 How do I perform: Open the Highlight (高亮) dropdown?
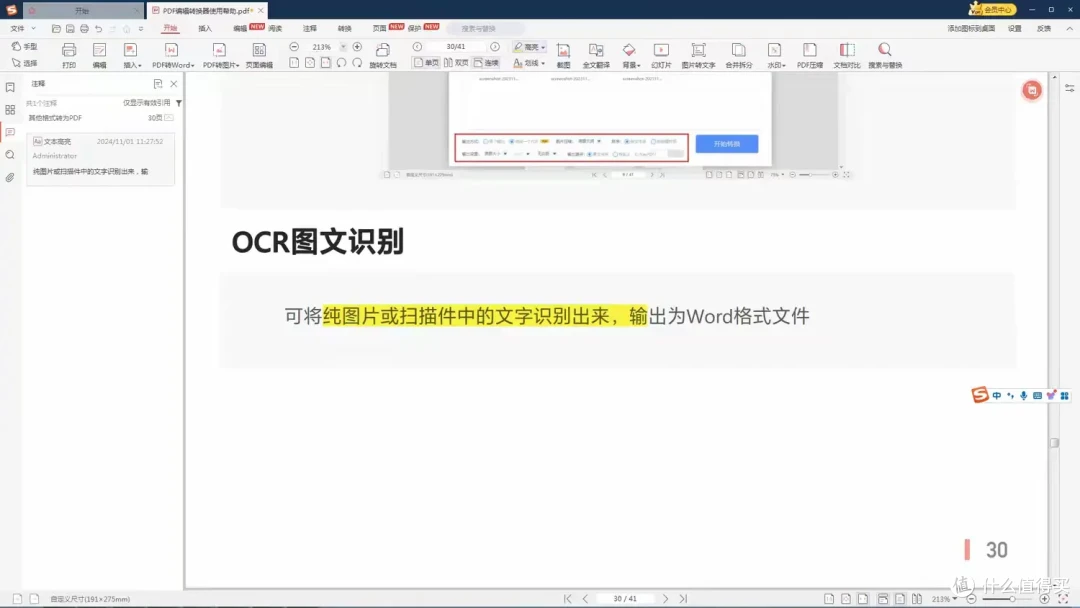pos(543,47)
